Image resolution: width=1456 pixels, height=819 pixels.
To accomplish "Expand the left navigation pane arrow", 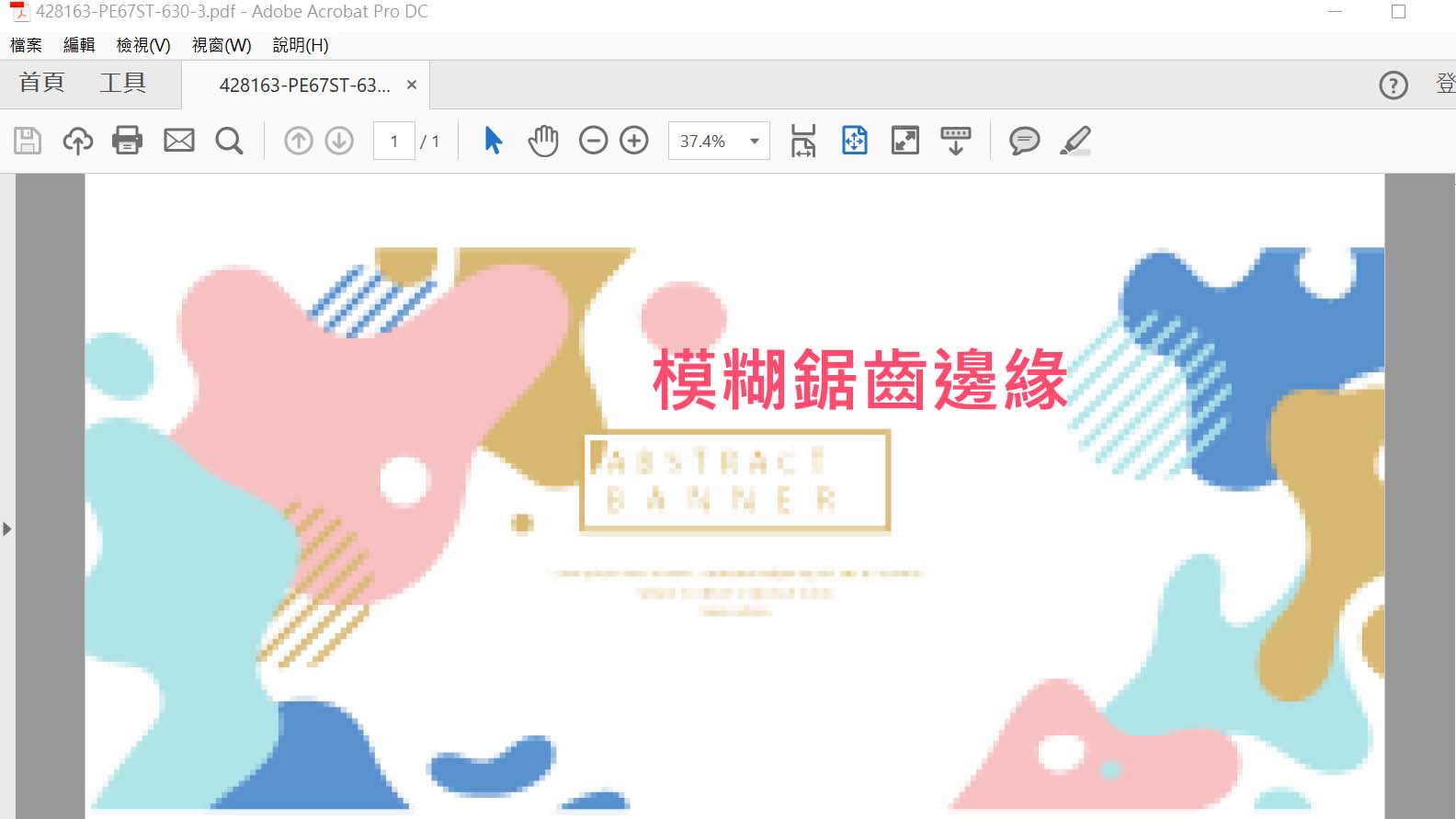I will click(7, 529).
